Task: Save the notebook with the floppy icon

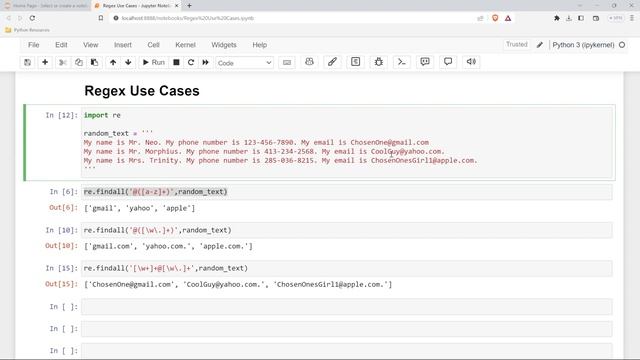Action: point(27,62)
